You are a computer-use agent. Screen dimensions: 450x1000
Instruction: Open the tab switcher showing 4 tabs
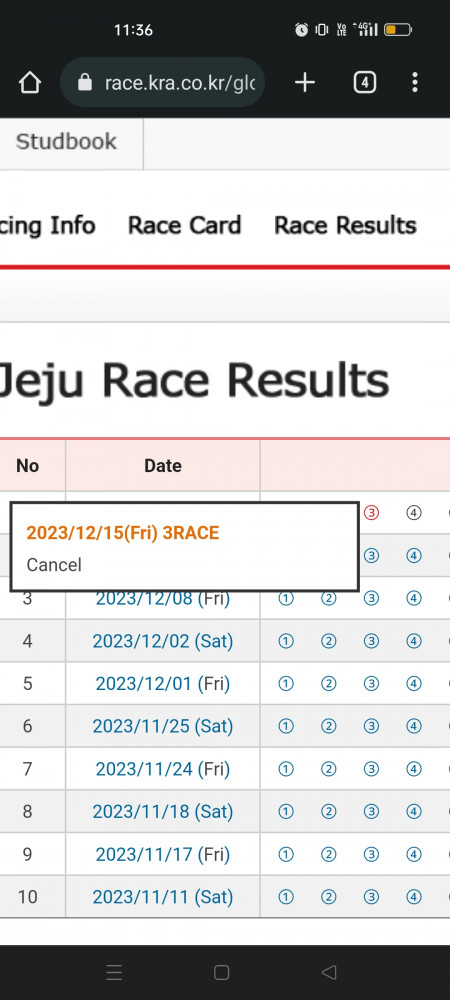[x=365, y=82]
